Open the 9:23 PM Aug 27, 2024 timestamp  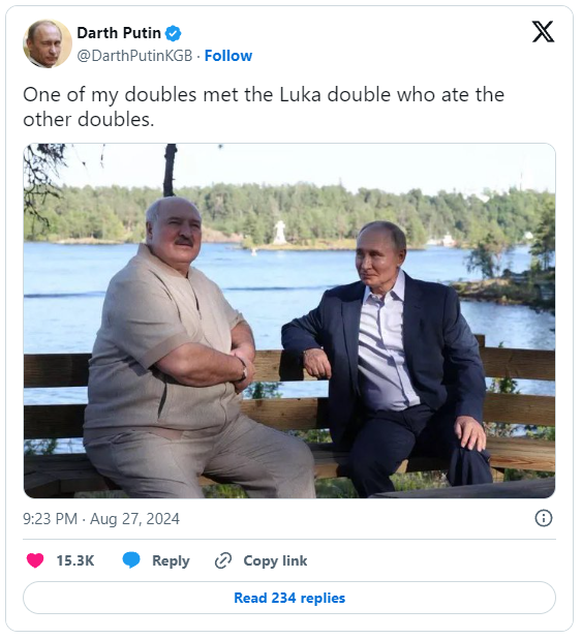[x=101, y=519]
